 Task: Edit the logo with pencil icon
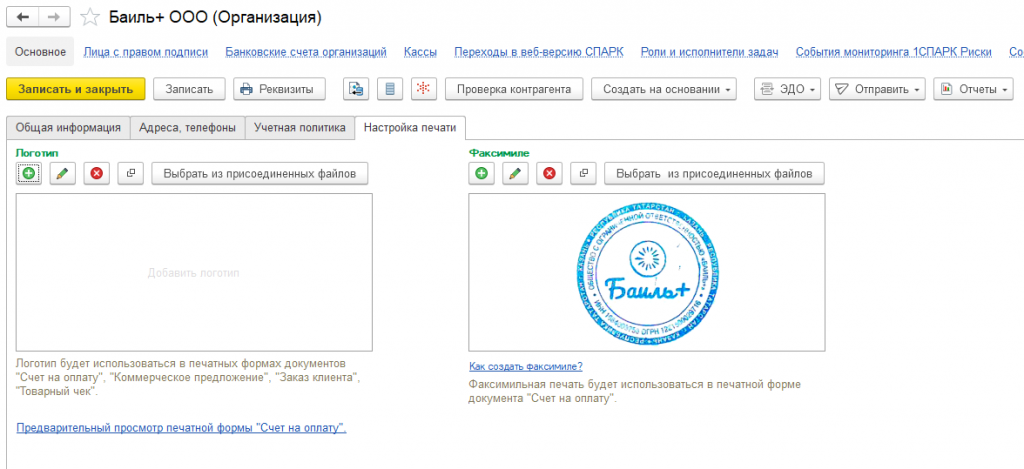[63, 174]
